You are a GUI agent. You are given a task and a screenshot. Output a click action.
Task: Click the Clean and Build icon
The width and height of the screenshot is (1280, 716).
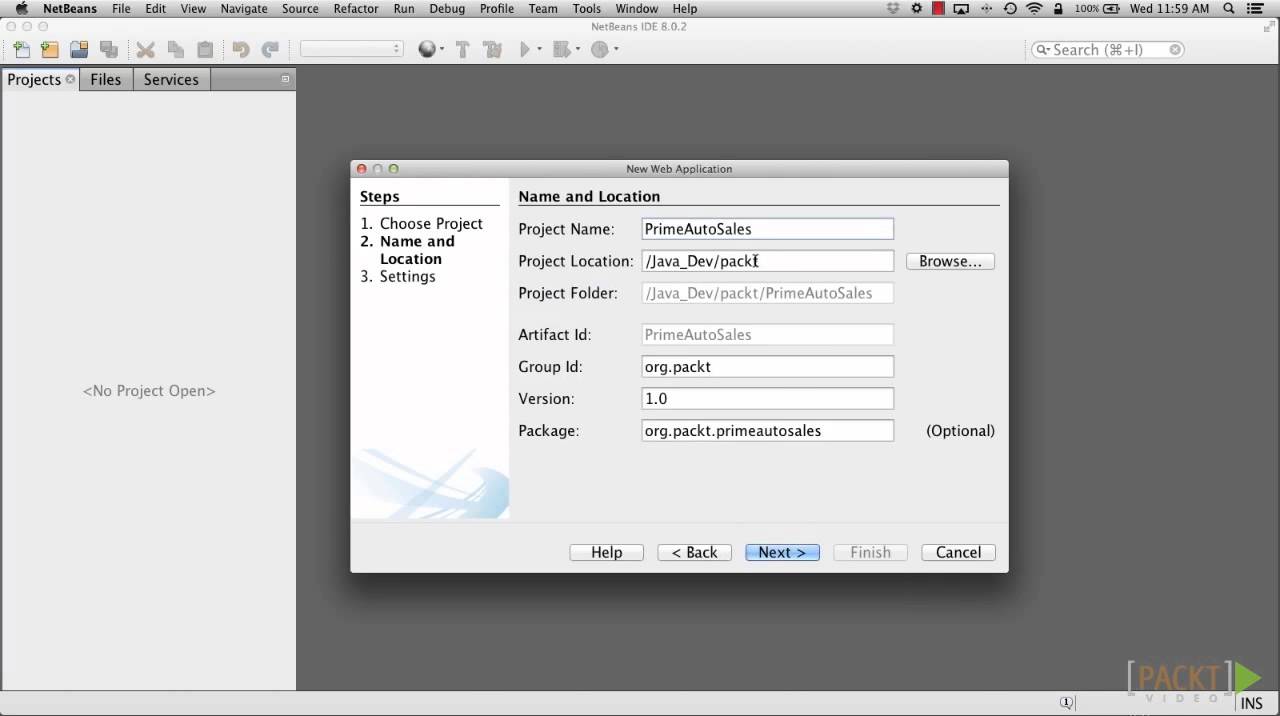(x=492, y=49)
